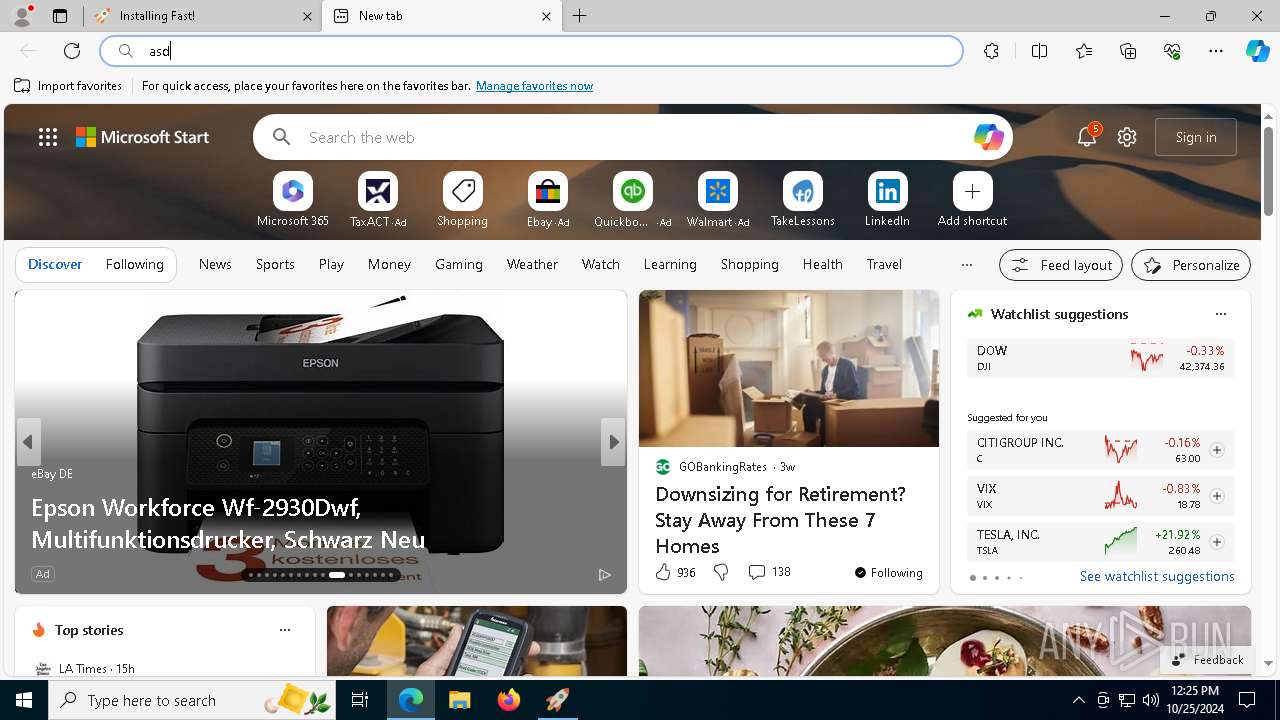Screen dimensions: 1280x720
Task: Open the QuickBooks shortcut
Action: (x=633, y=200)
